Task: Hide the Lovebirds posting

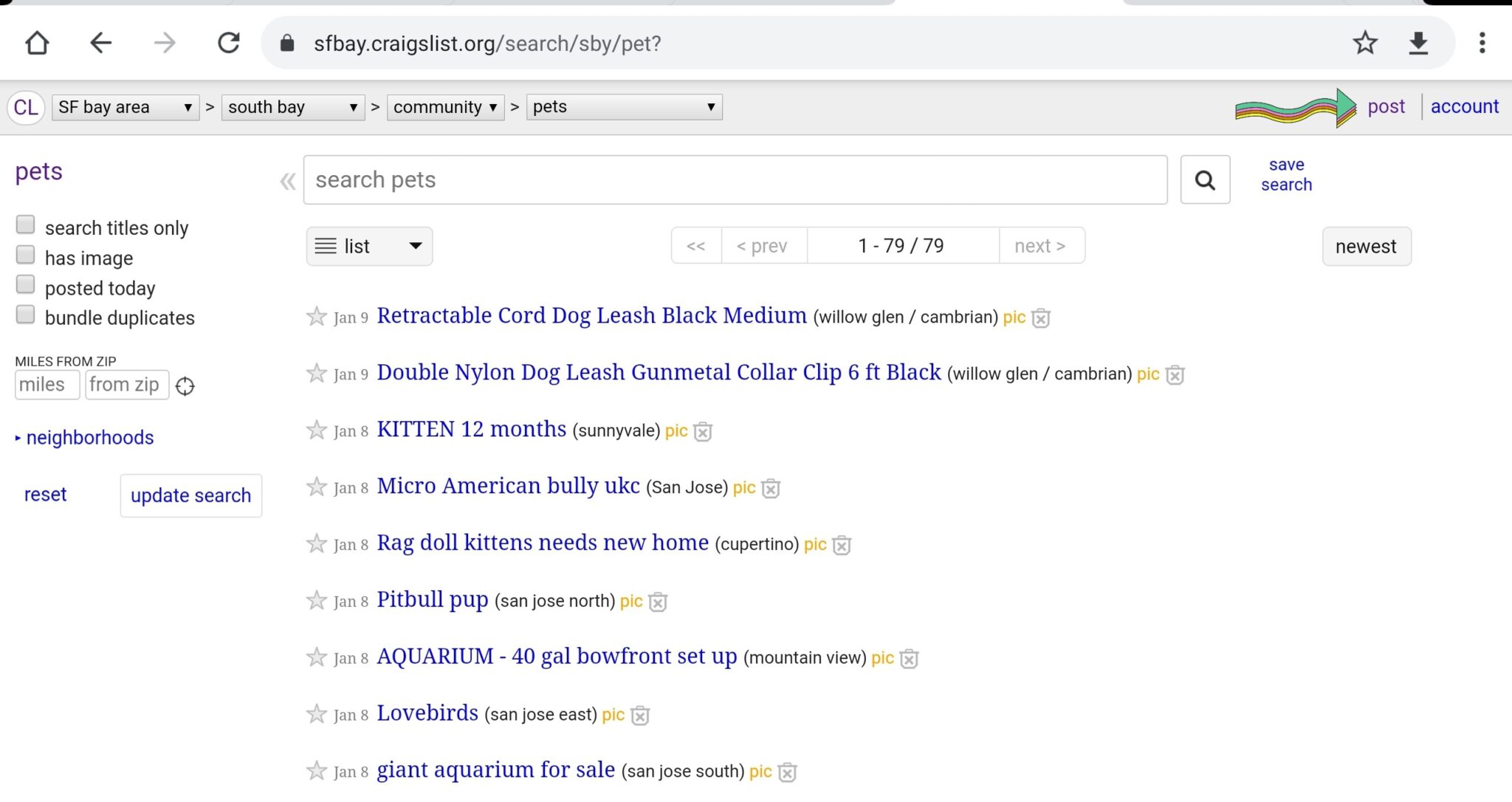Action: [640, 716]
